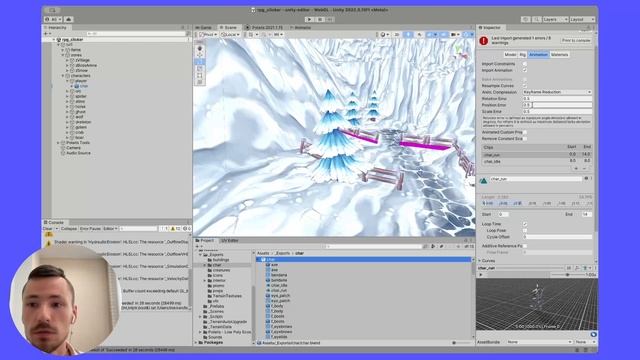Adjust the preview speed slider
Image resolution: width=640 pixels, height=360 pixels.
pyautogui.click(x=567, y=275)
